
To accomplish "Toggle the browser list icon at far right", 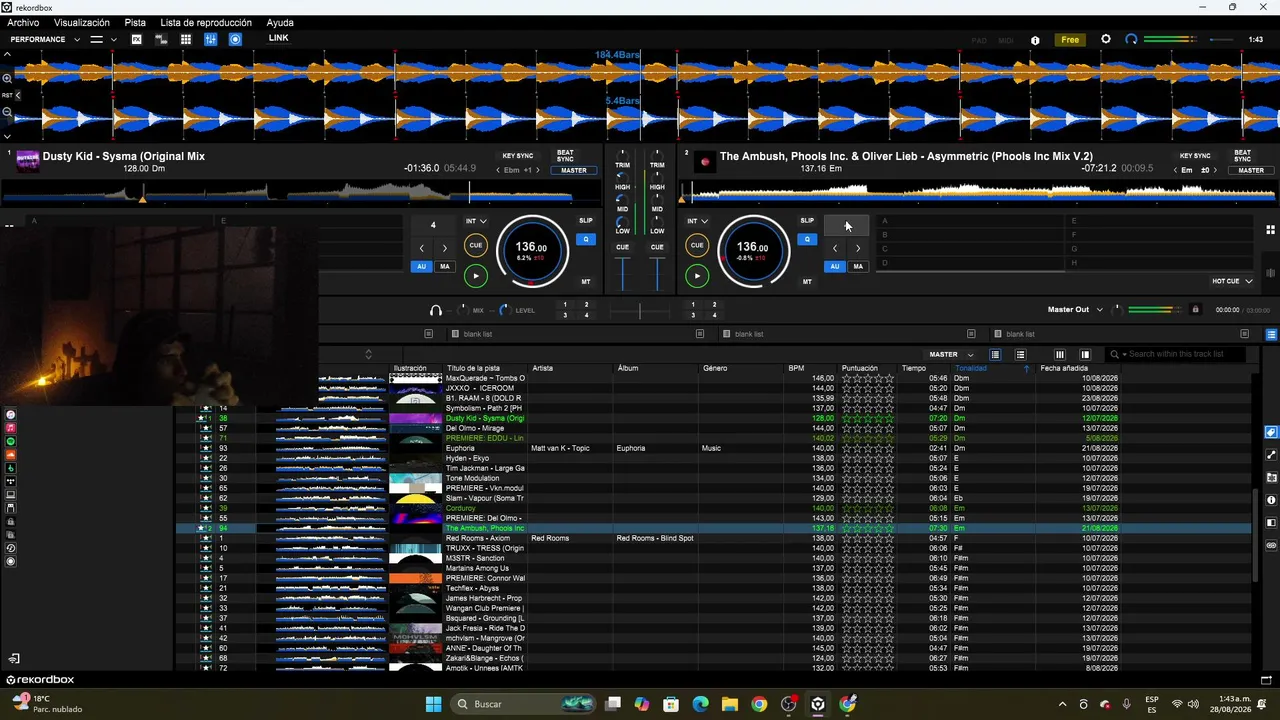I will pyautogui.click(x=1271, y=334).
